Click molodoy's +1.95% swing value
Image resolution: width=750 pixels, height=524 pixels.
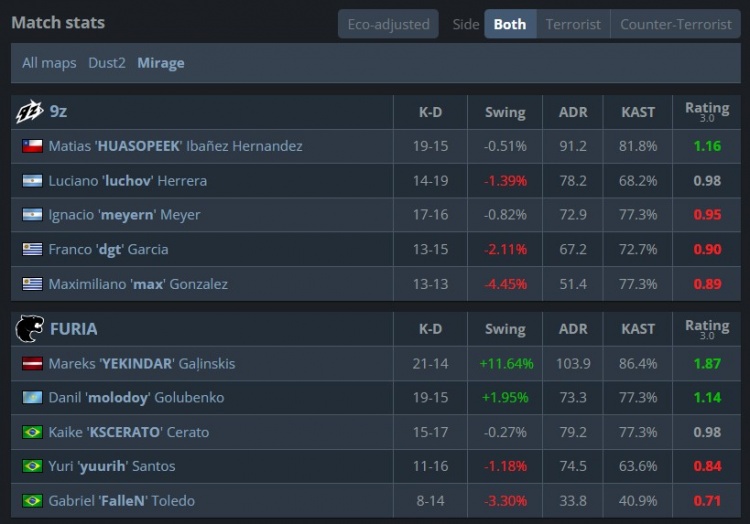click(505, 398)
